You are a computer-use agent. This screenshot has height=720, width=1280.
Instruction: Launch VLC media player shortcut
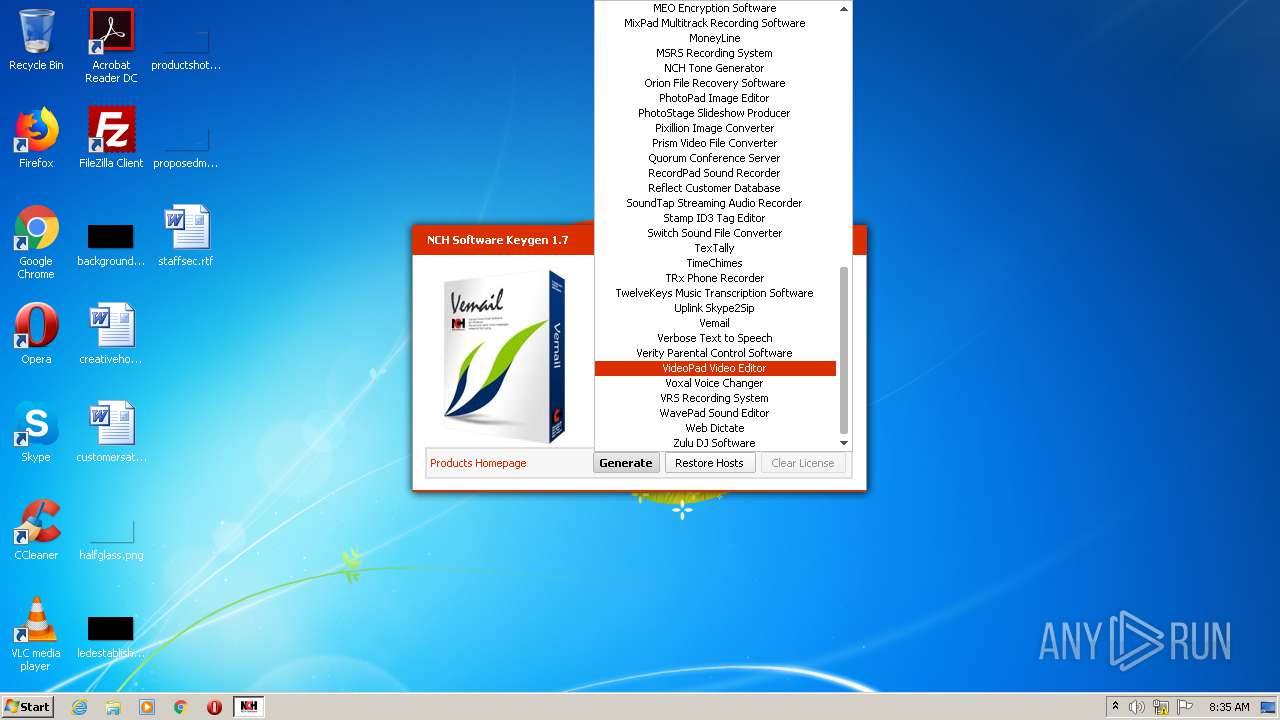[x=36, y=634]
